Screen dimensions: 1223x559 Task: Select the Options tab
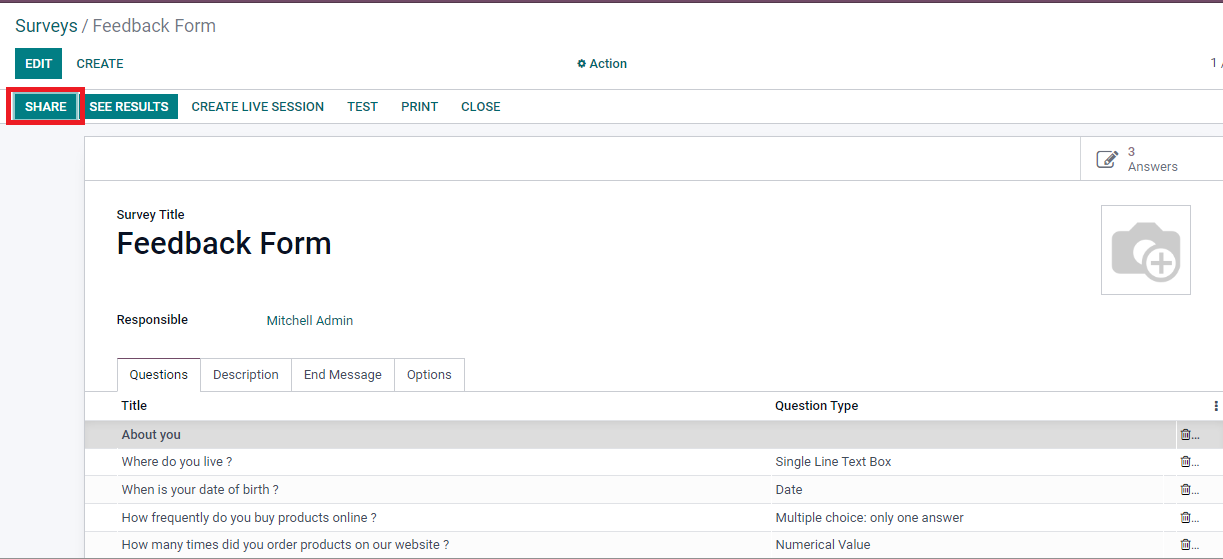click(429, 375)
